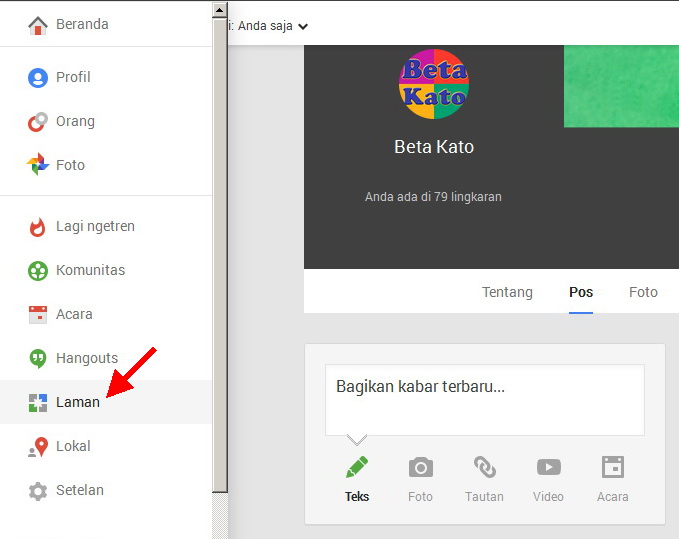Open Acara label in the sidebar
The width and height of the screenshot is (679, 539).
[x=74, y=314]
